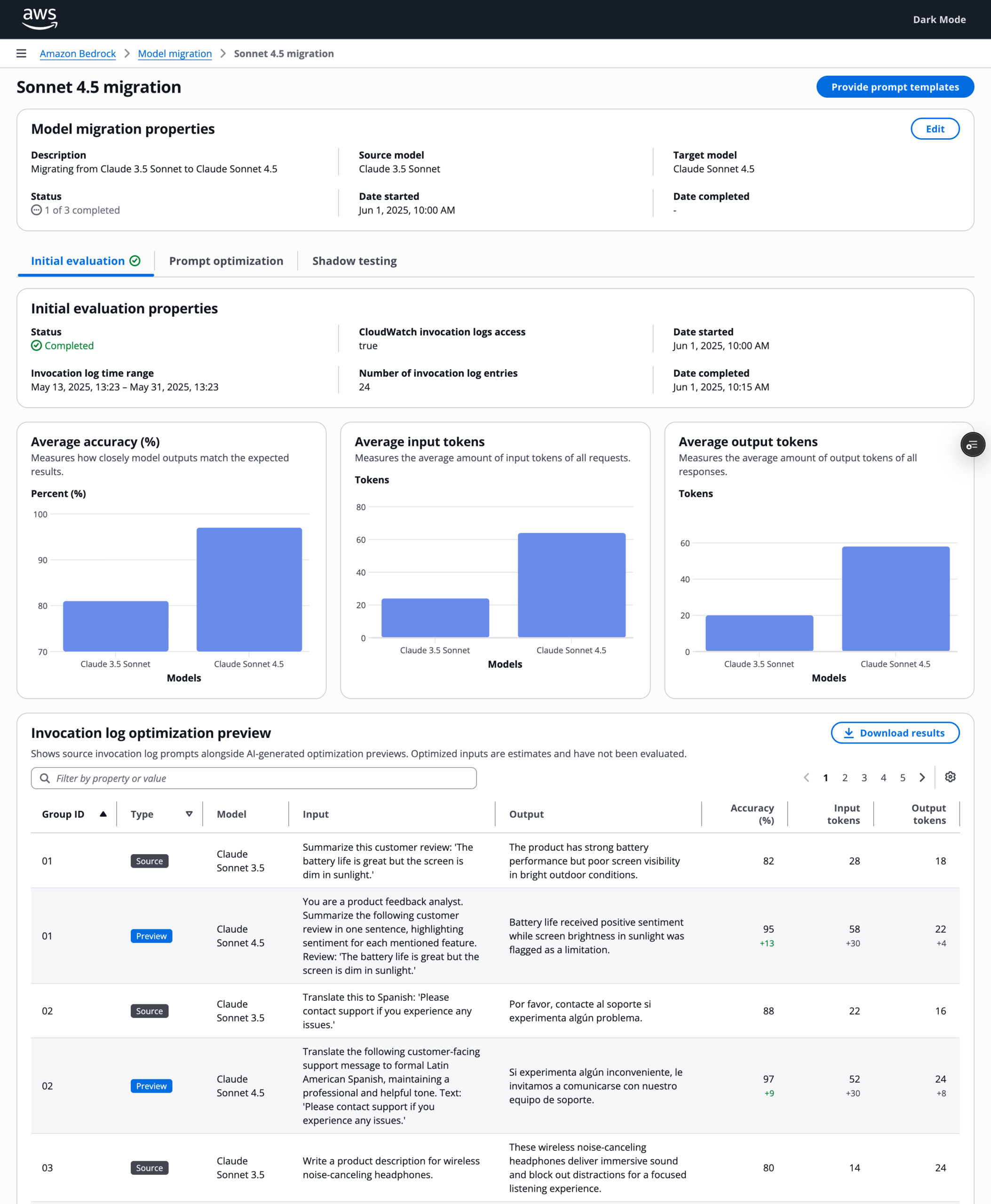This screenshot has width=991, height=1204.
Task: Go to page 3 of results
Action: [864, 777]
